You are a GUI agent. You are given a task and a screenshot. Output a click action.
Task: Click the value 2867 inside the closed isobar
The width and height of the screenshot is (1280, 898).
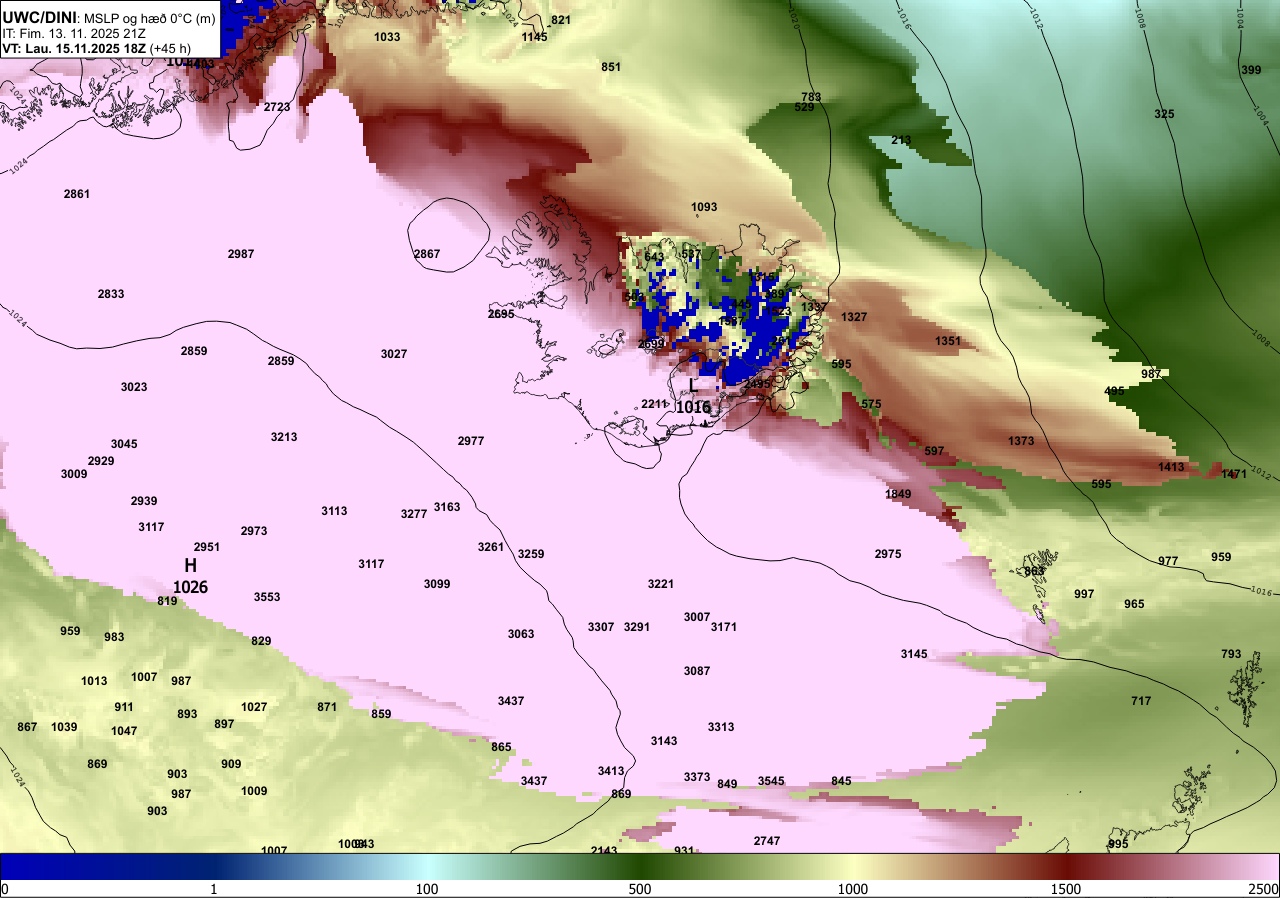pyautogui.click(x=427, y=254)
